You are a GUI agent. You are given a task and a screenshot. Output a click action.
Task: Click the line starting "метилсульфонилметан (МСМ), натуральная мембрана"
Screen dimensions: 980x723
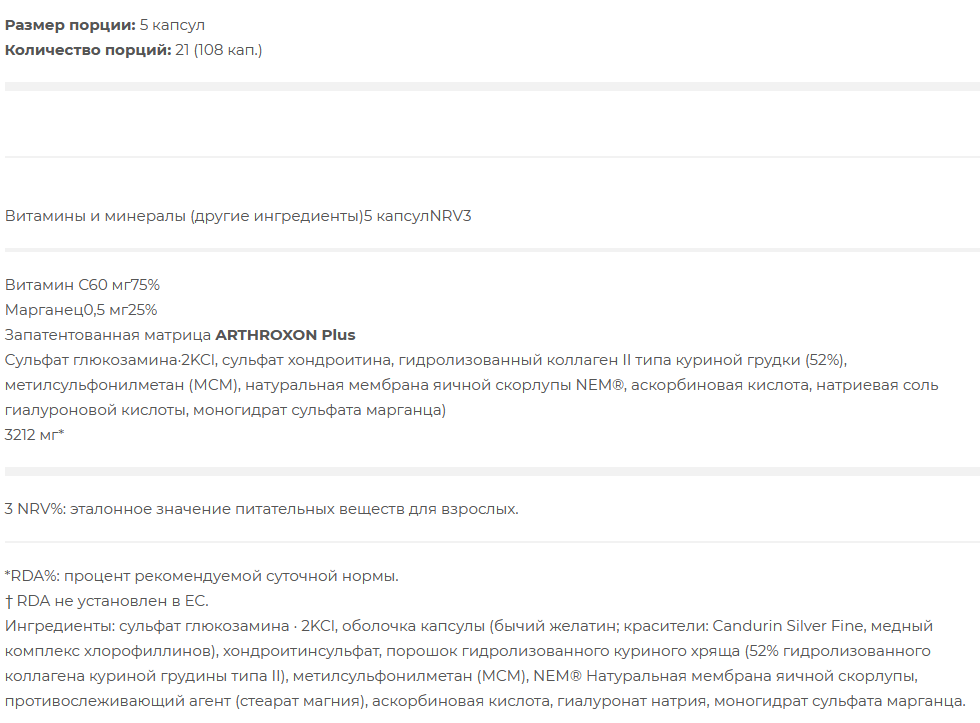[472, 385]
